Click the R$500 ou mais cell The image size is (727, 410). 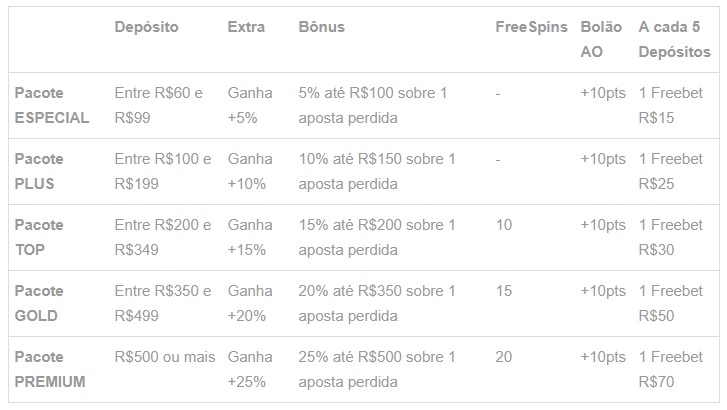tap(165, 357)
